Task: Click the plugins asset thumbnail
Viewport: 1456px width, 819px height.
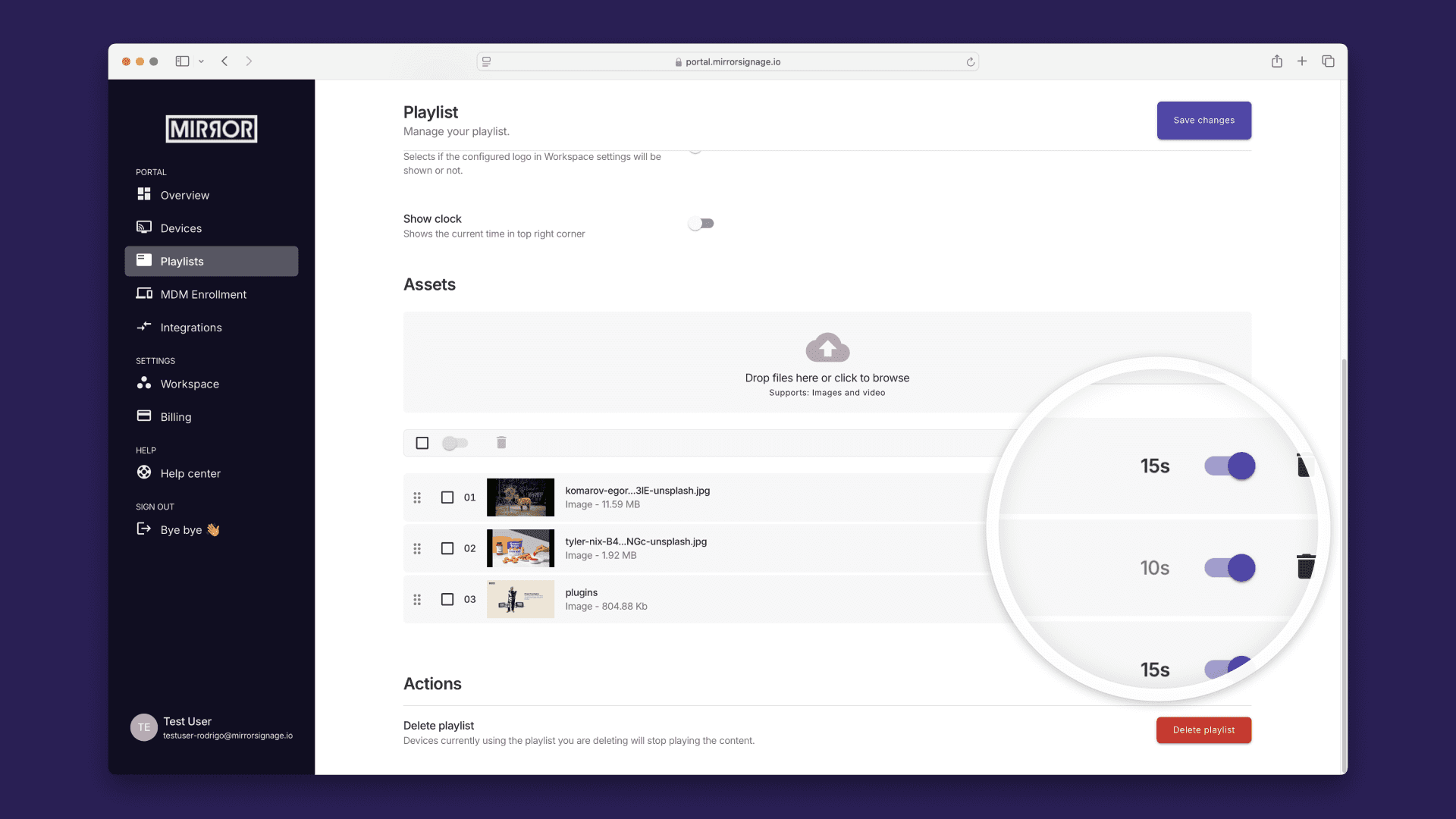Action: tap(520, 599)
